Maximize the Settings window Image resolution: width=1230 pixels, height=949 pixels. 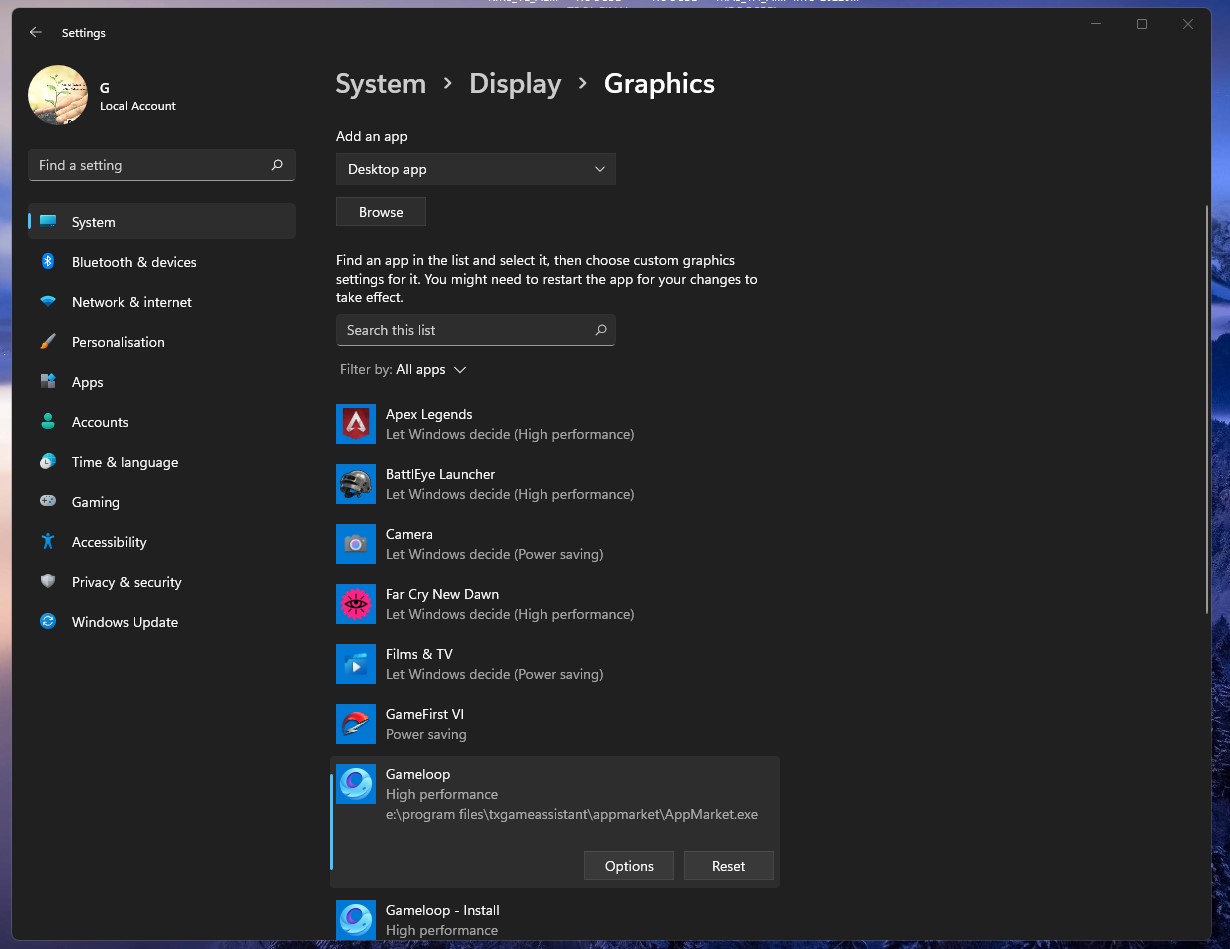pyautogui.click(x=1142, y=24)
